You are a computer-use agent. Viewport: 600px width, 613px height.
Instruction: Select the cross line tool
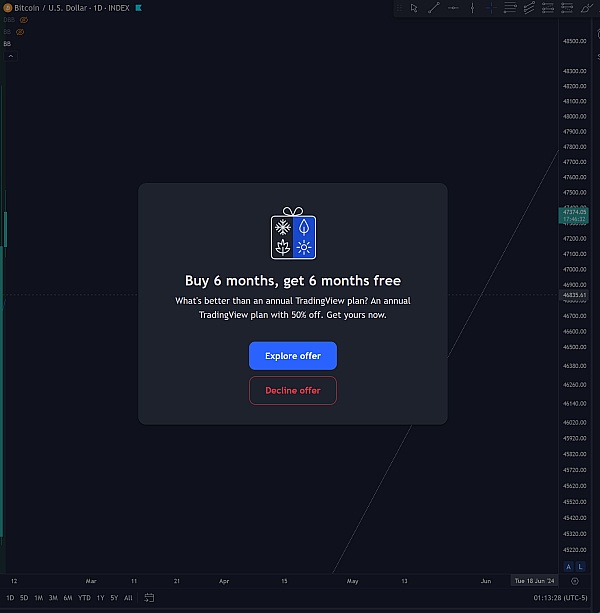[x=491, y=8]
